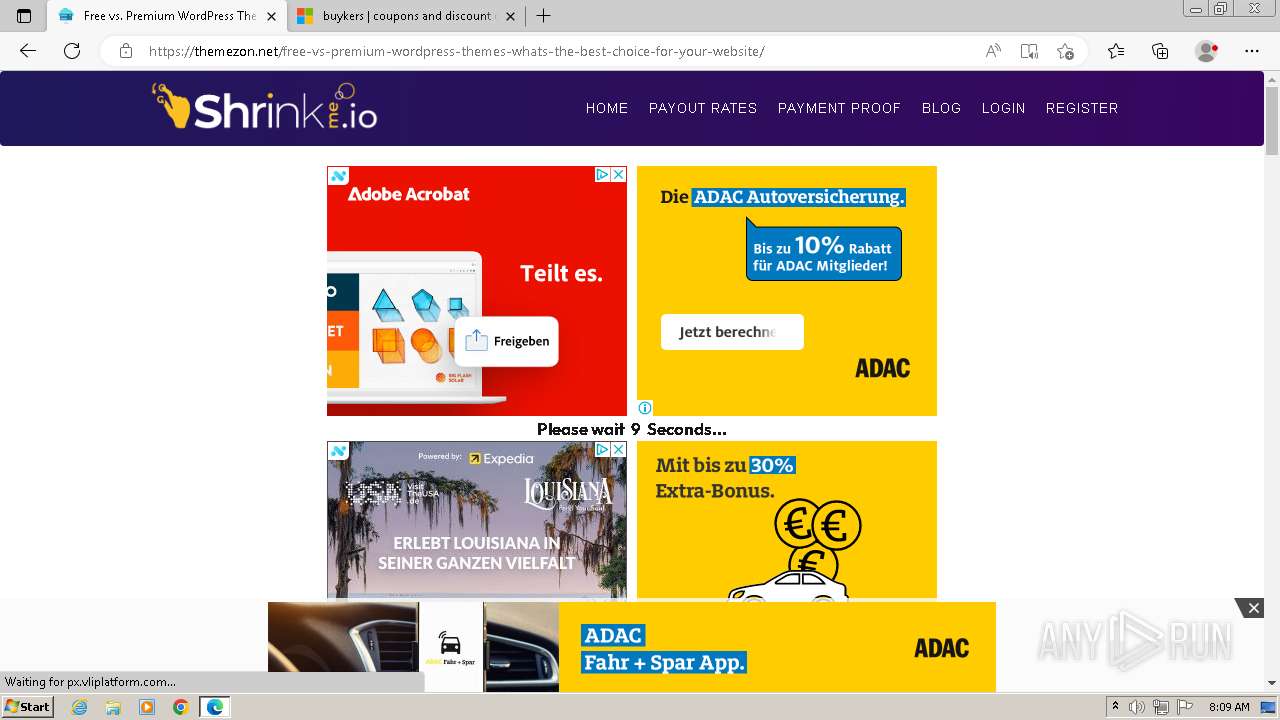This screenshot has width=1280, height=720.
Task: Open the browser profile avatar
Action: pos(1206,51)
